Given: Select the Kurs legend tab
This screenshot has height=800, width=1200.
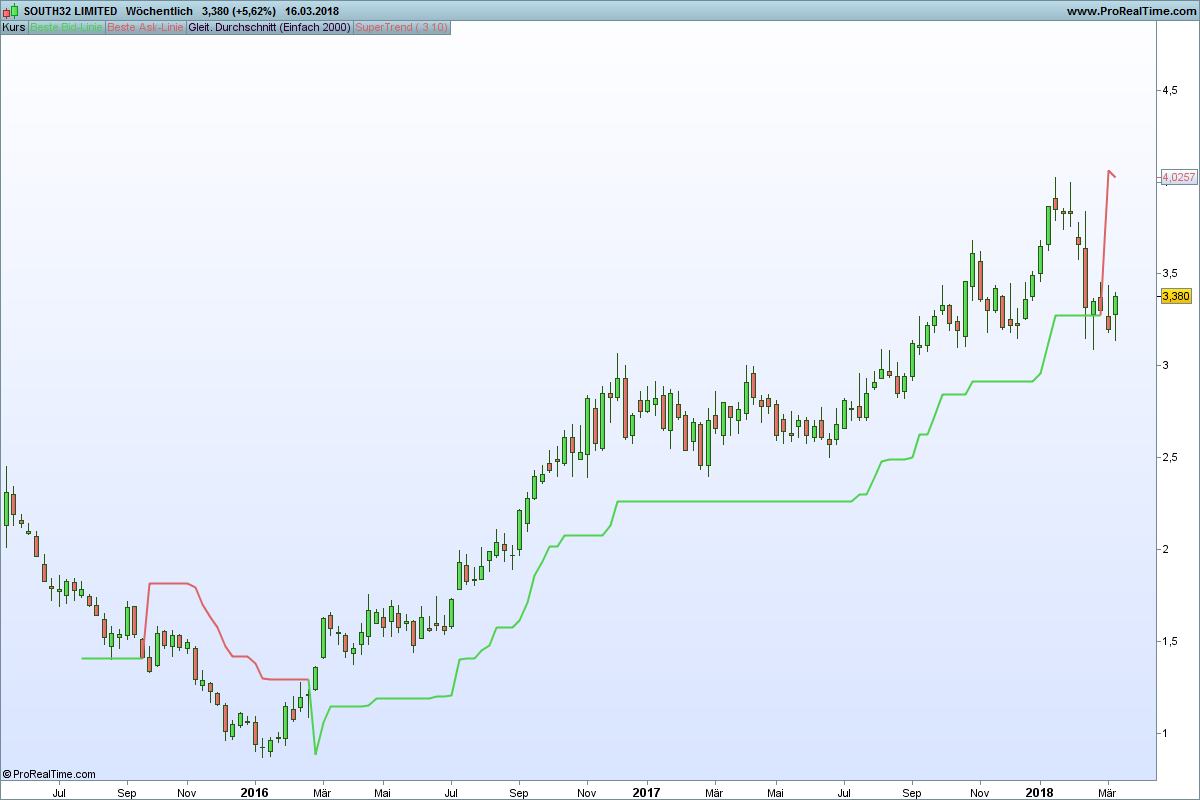Looking at the screenshot, I should (x=14, y=27).
